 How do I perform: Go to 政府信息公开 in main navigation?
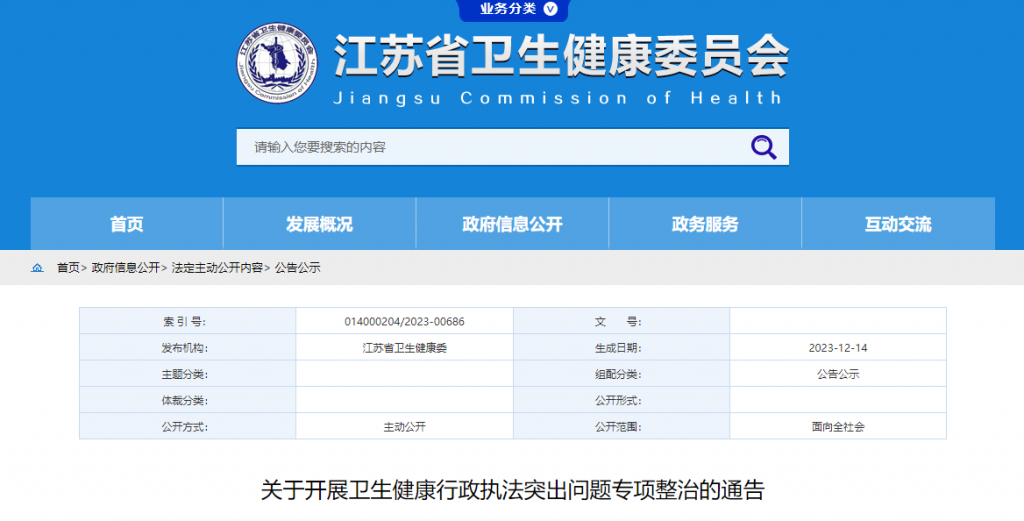coord(513,224)
